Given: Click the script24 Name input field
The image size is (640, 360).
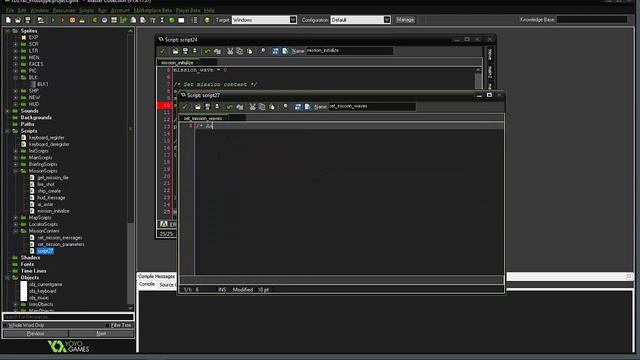Looking at the screenshot, I should point(350,51).
